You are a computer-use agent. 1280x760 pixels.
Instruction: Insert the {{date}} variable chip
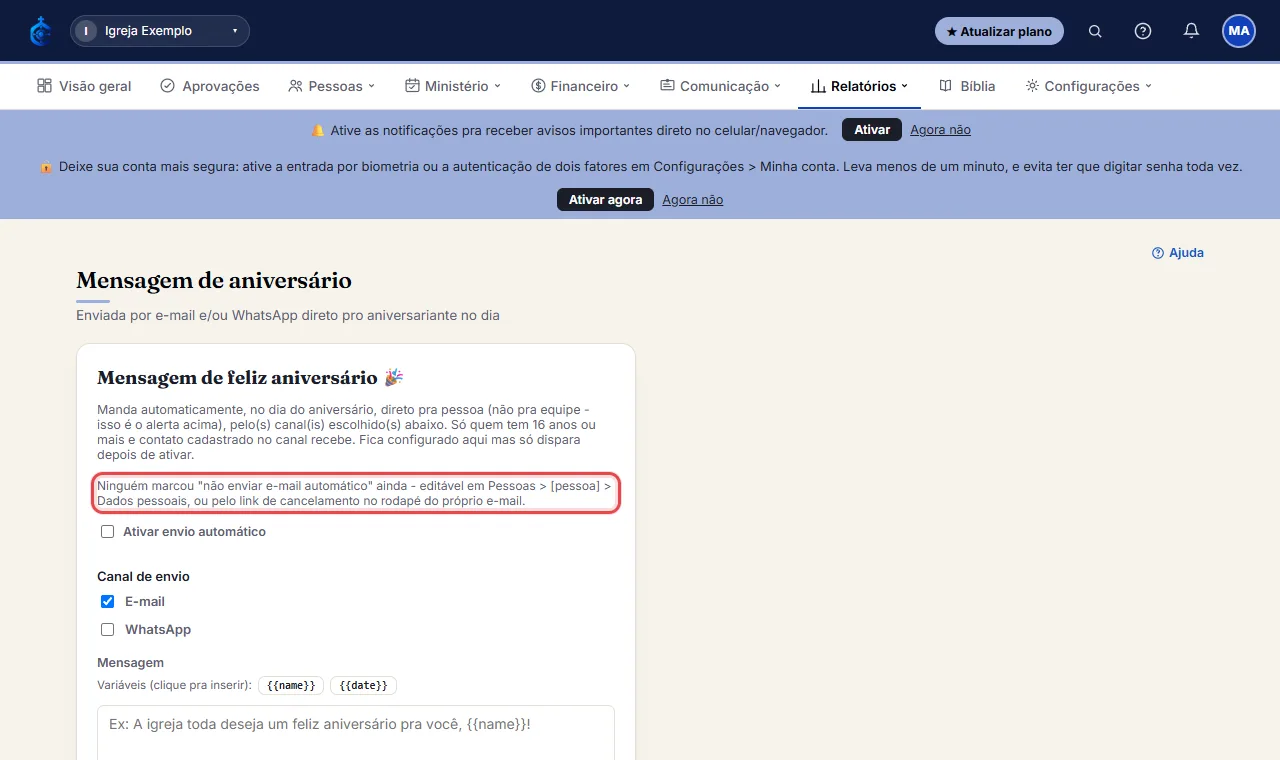pos(364,685)
